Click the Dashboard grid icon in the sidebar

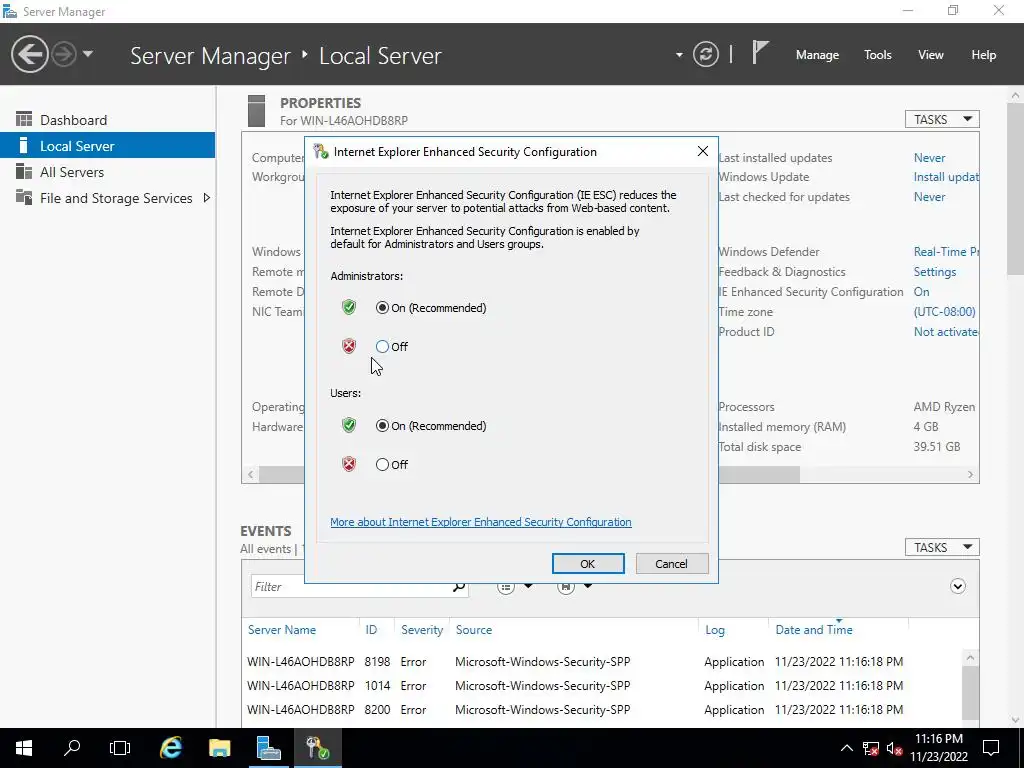click(24, 120)
